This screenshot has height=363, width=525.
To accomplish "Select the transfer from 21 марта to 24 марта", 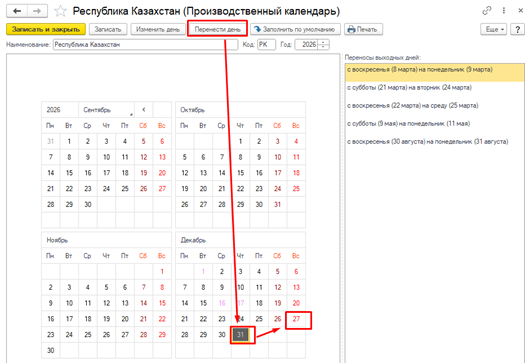I will (x=435, y=88).
